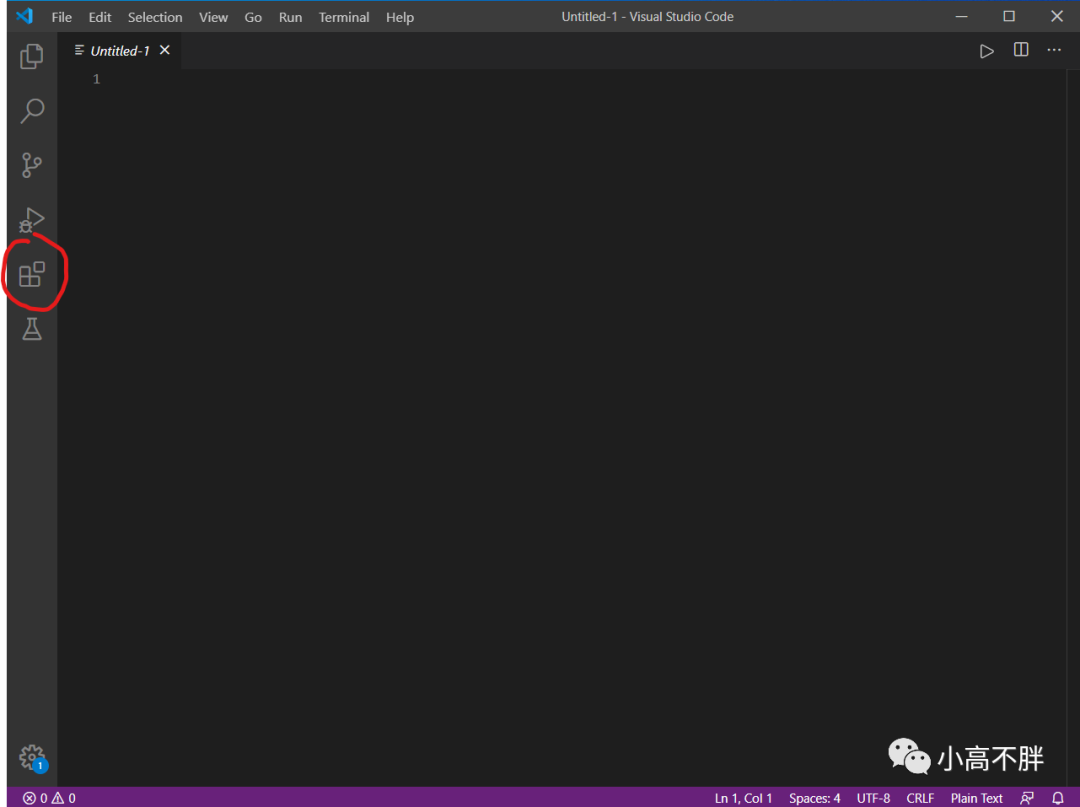Open the Search view icon
The height and width of the screenshot is (807, 1080).
click(x=32, y=111)
